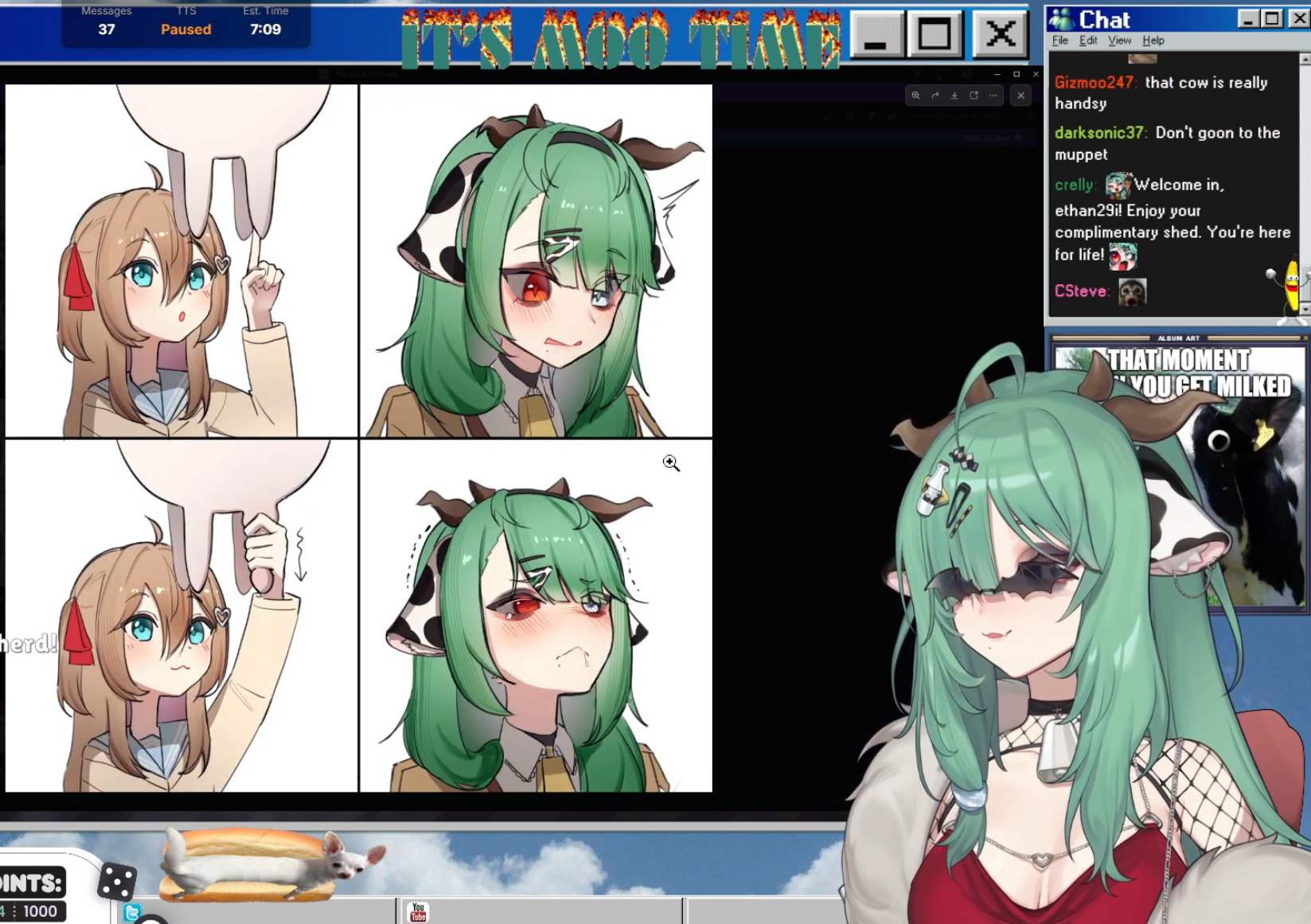Click the "Paused" TTS status text

point(186,29)
